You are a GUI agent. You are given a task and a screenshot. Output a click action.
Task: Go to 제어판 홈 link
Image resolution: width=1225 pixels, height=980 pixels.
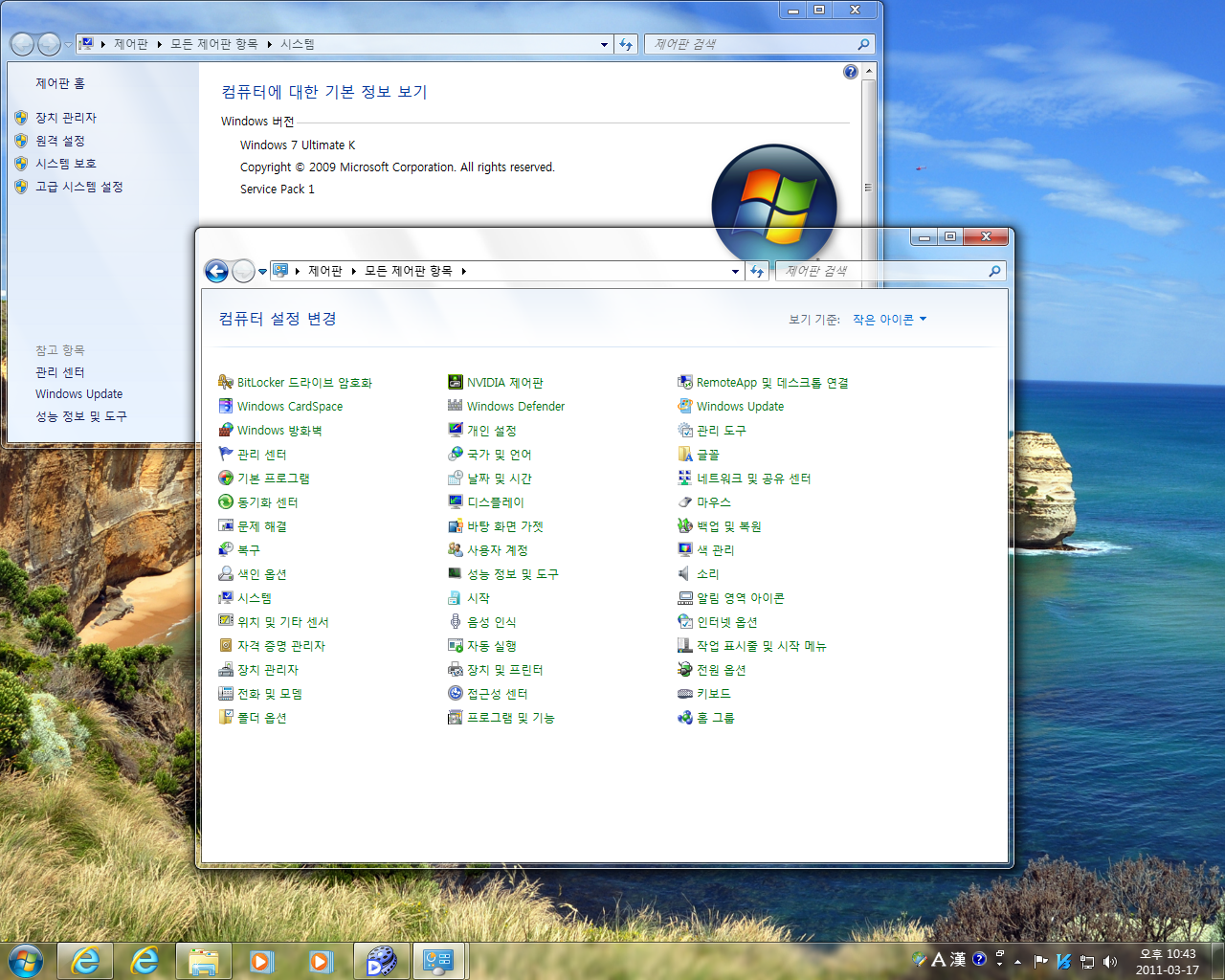[60, 83]
